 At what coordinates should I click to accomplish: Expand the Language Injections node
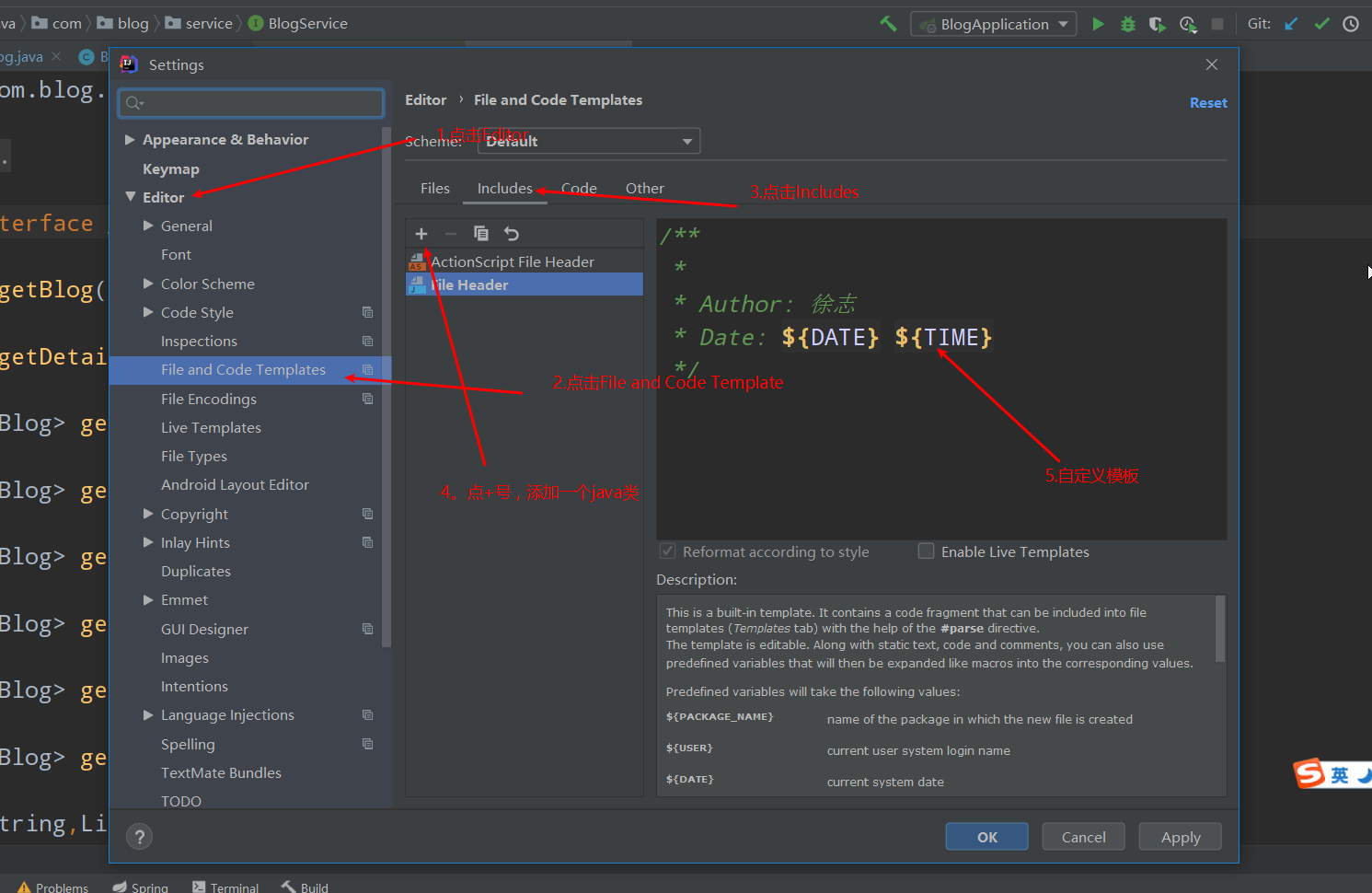pos(148,714)
